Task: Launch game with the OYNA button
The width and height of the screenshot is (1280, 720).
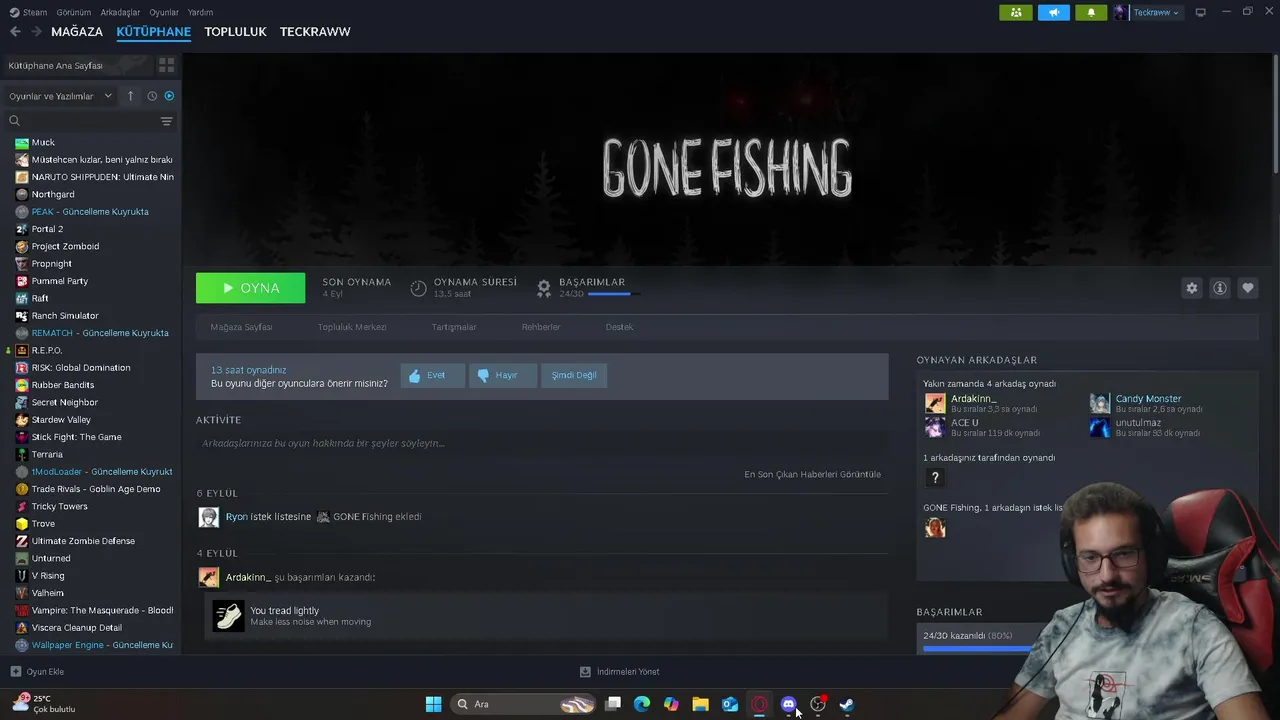Action: point(251,288)
